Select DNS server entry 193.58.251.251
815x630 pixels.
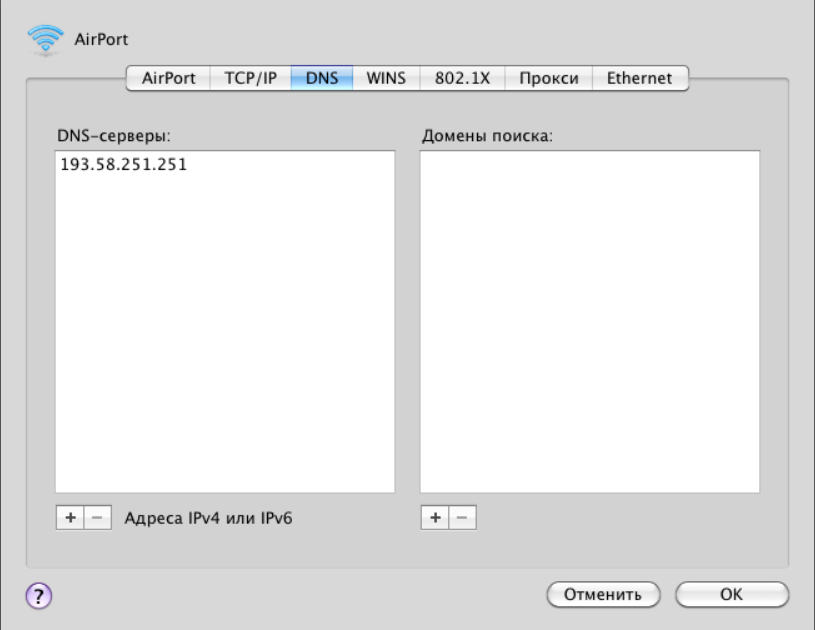pos(123,164)
